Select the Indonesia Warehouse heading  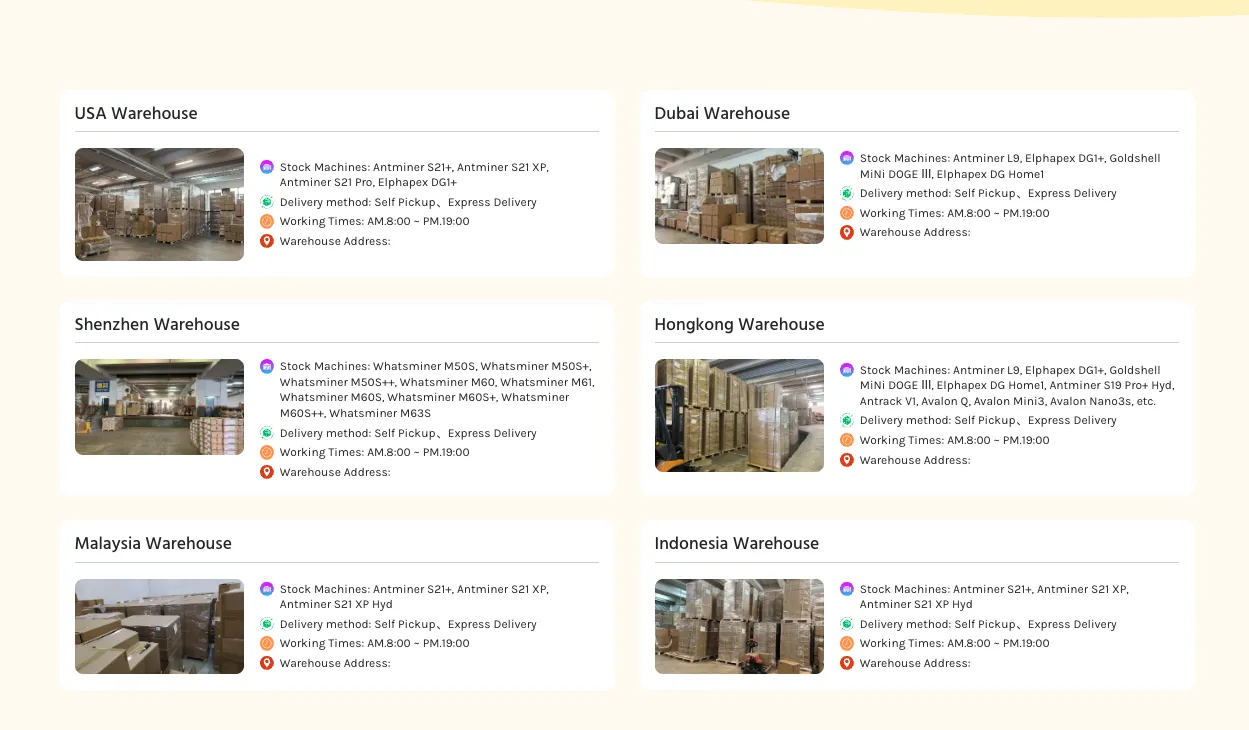[736, 543]
